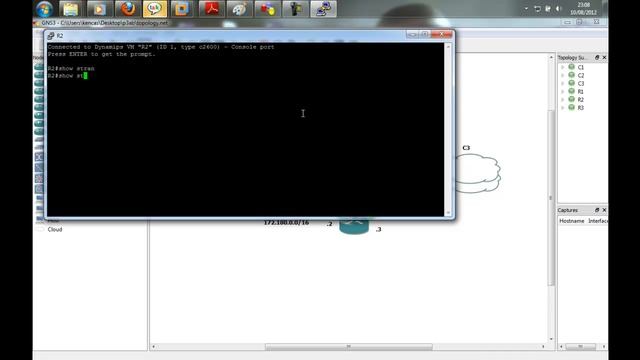The width and height of the screenshot is (640, 360).
Task: Open the Windows Start orb
Action: click(44, 9)
